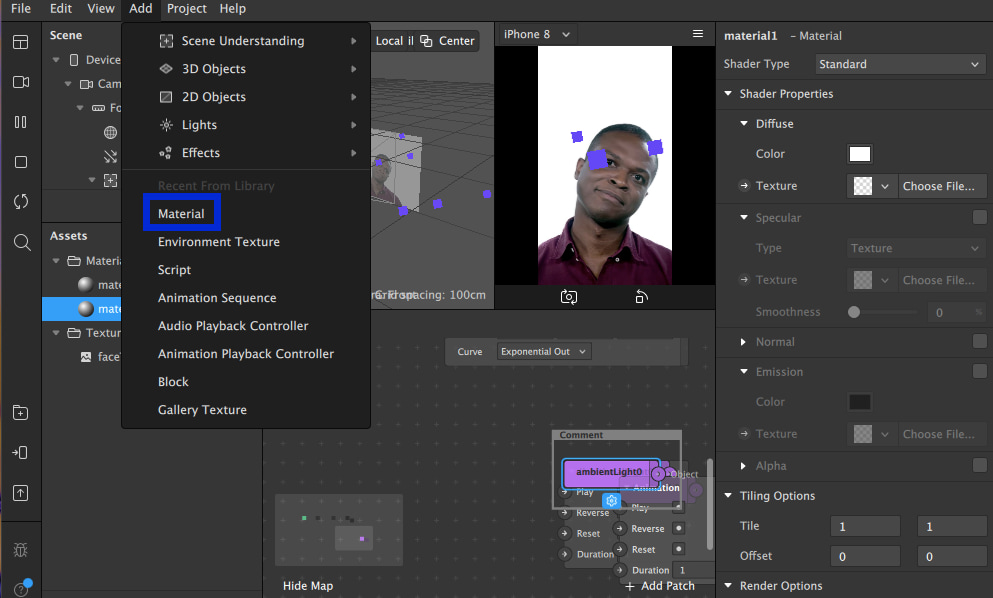Click Choose File for Diffuse texture

point(938,186)
